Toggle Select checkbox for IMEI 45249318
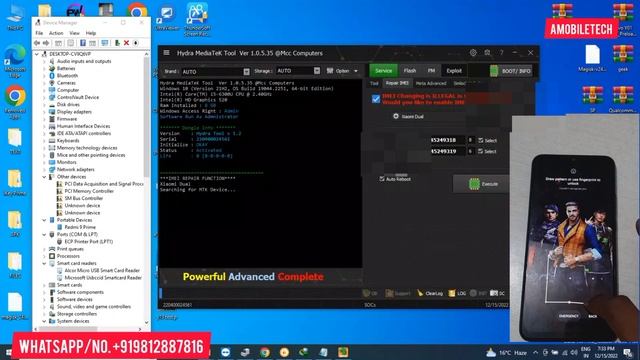 (x=481, y=140)
